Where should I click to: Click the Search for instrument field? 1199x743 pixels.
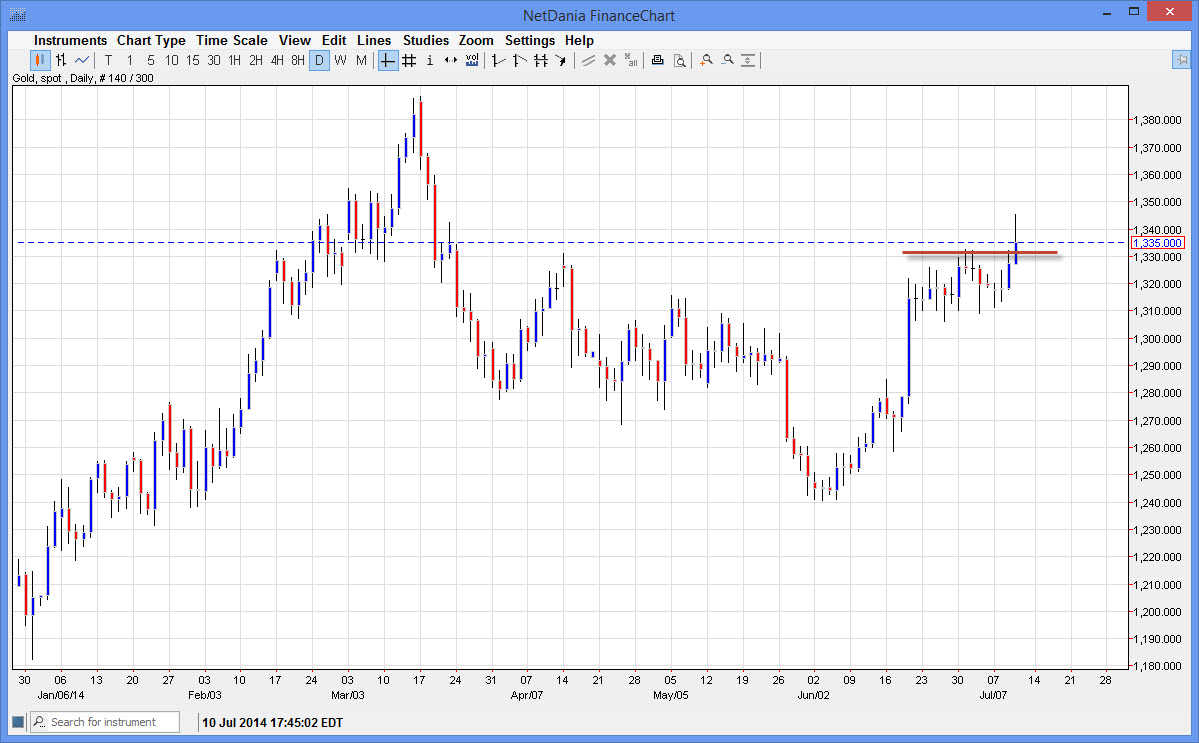coord(112,722)
